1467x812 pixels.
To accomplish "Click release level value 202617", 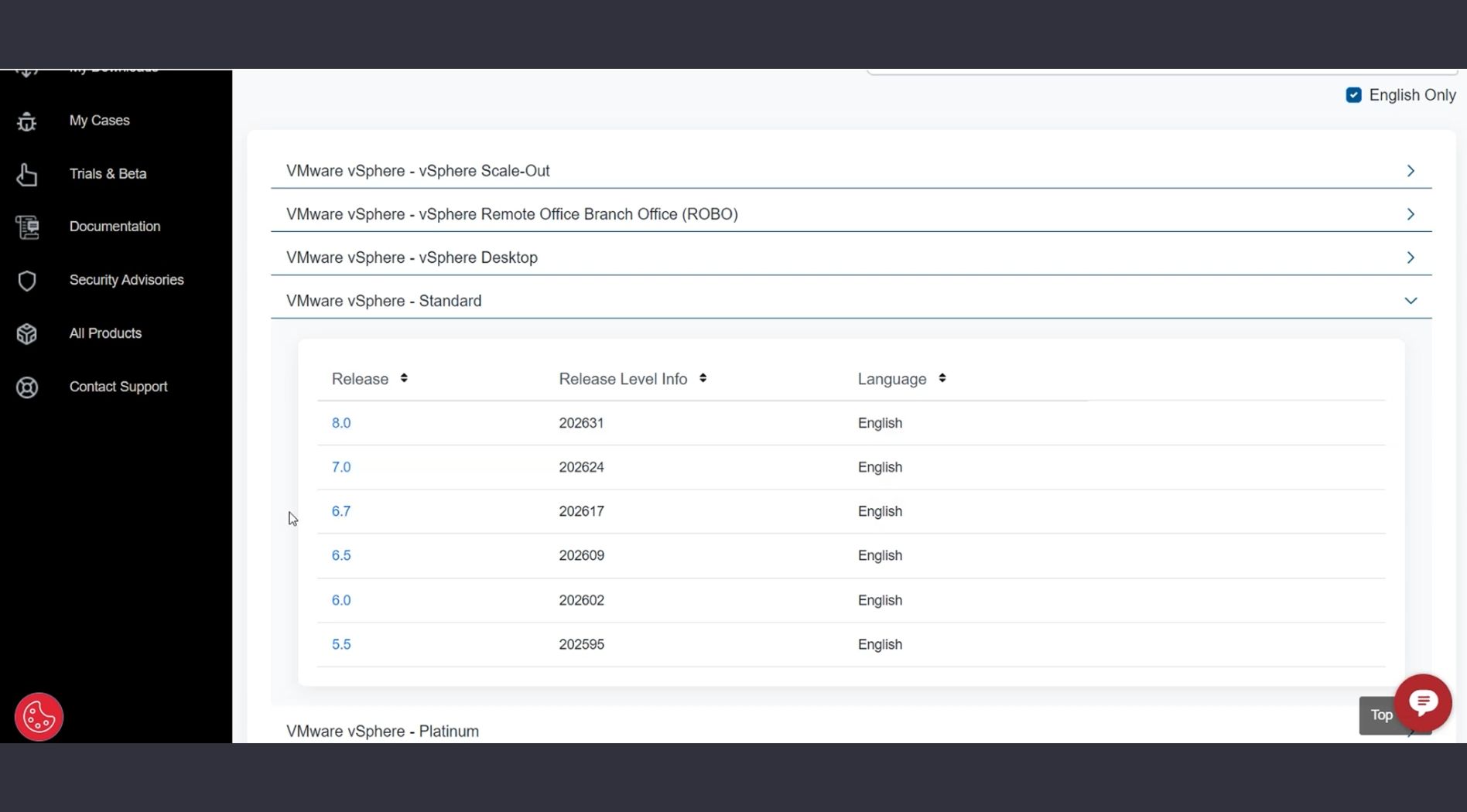I will (x=581, y=511).
